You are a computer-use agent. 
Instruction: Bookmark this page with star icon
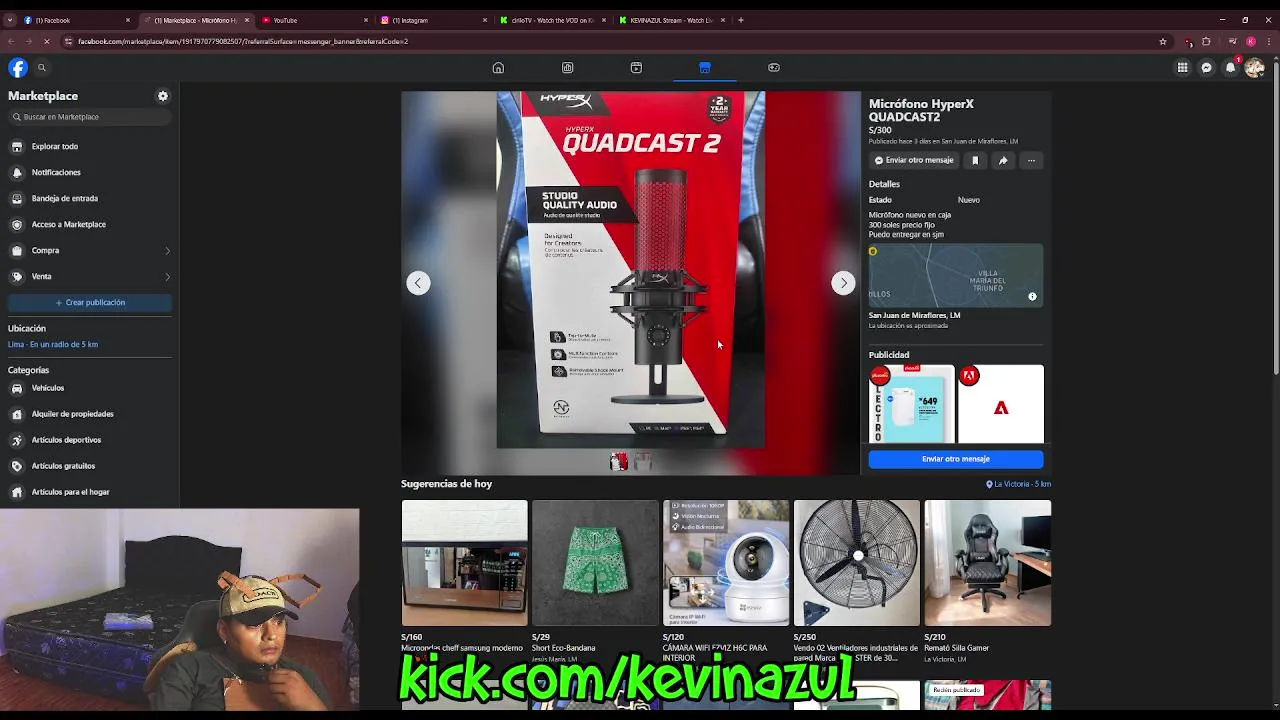[1163, 41]
